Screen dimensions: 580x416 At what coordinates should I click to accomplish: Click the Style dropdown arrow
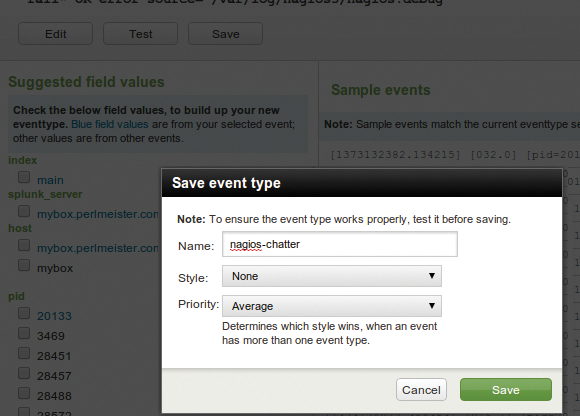(x=432, y=276)
